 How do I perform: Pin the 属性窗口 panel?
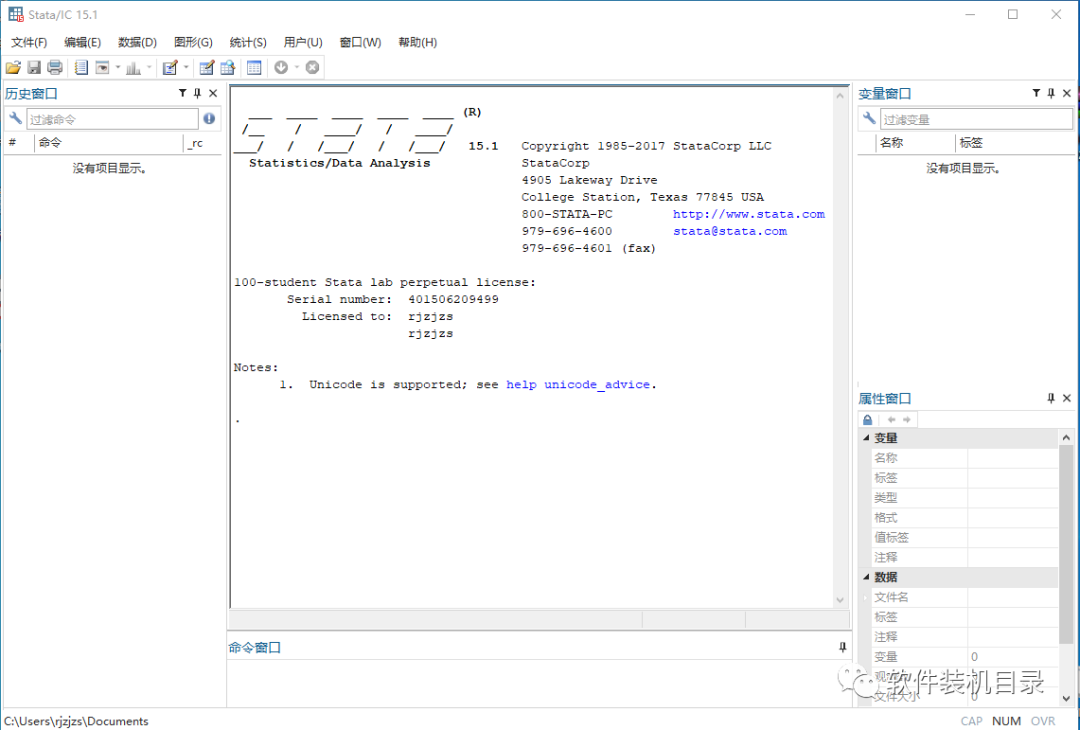1051,398
